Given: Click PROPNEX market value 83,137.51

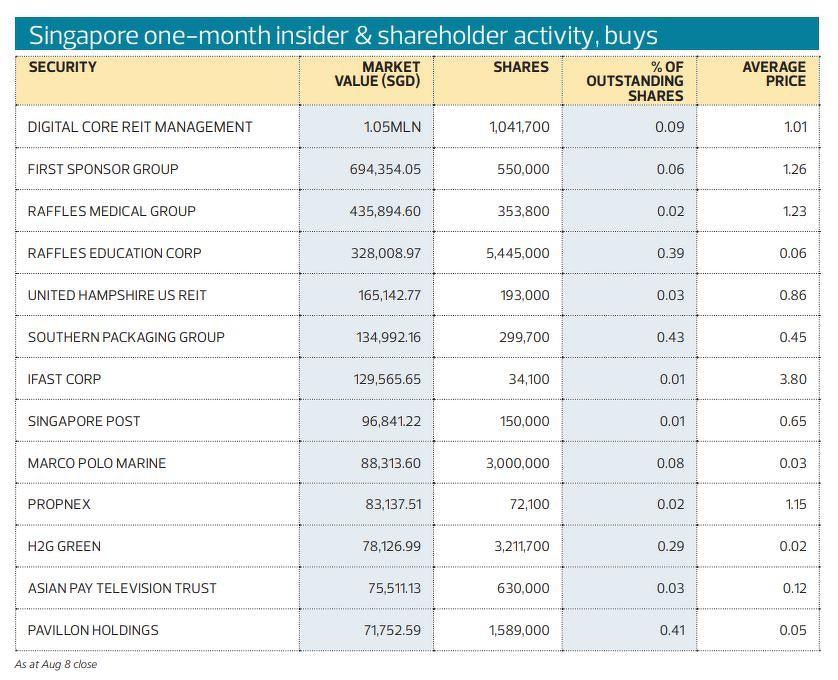Looking at the screenshot, I should pos(392,505).
